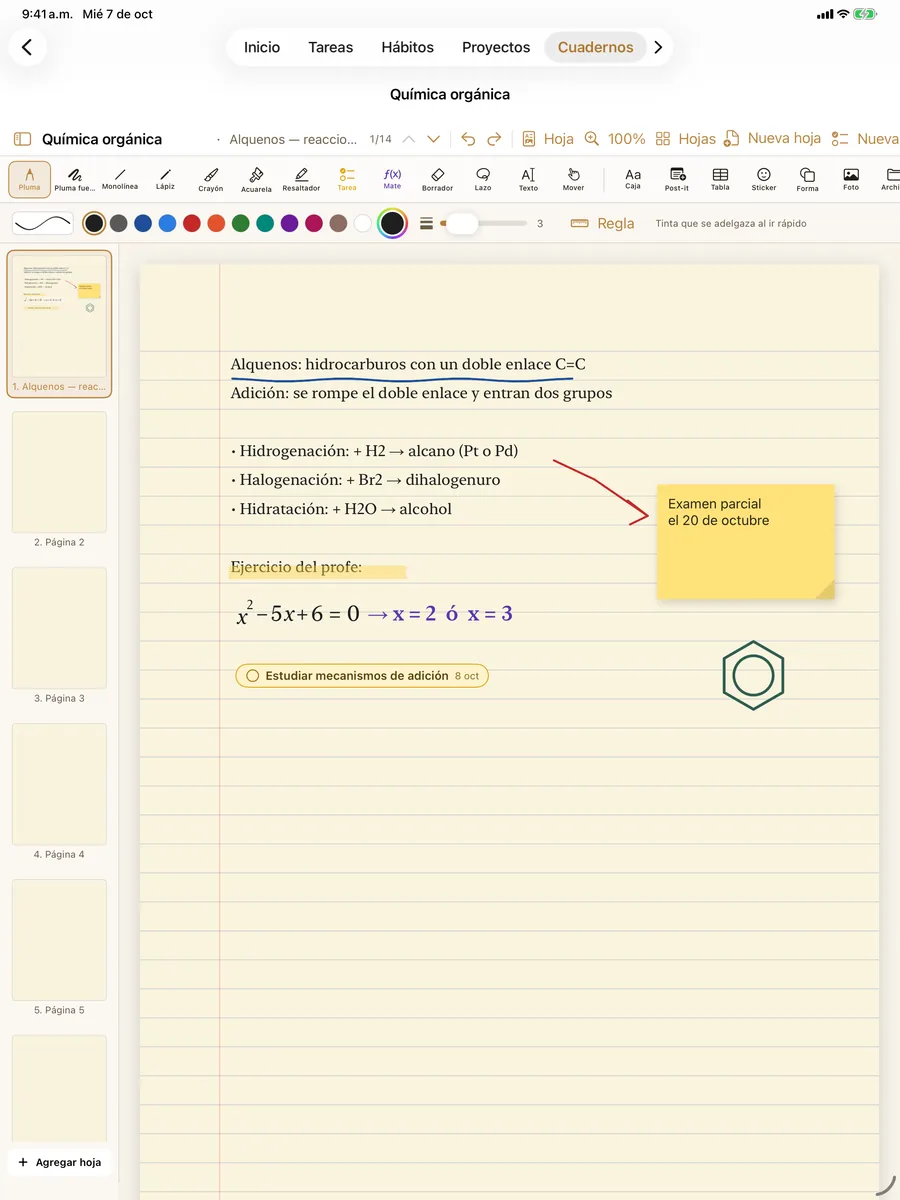The image size is (900, 1200).
Task: Select text 'Ejercicio del profe:'
Action: point(296,568)
